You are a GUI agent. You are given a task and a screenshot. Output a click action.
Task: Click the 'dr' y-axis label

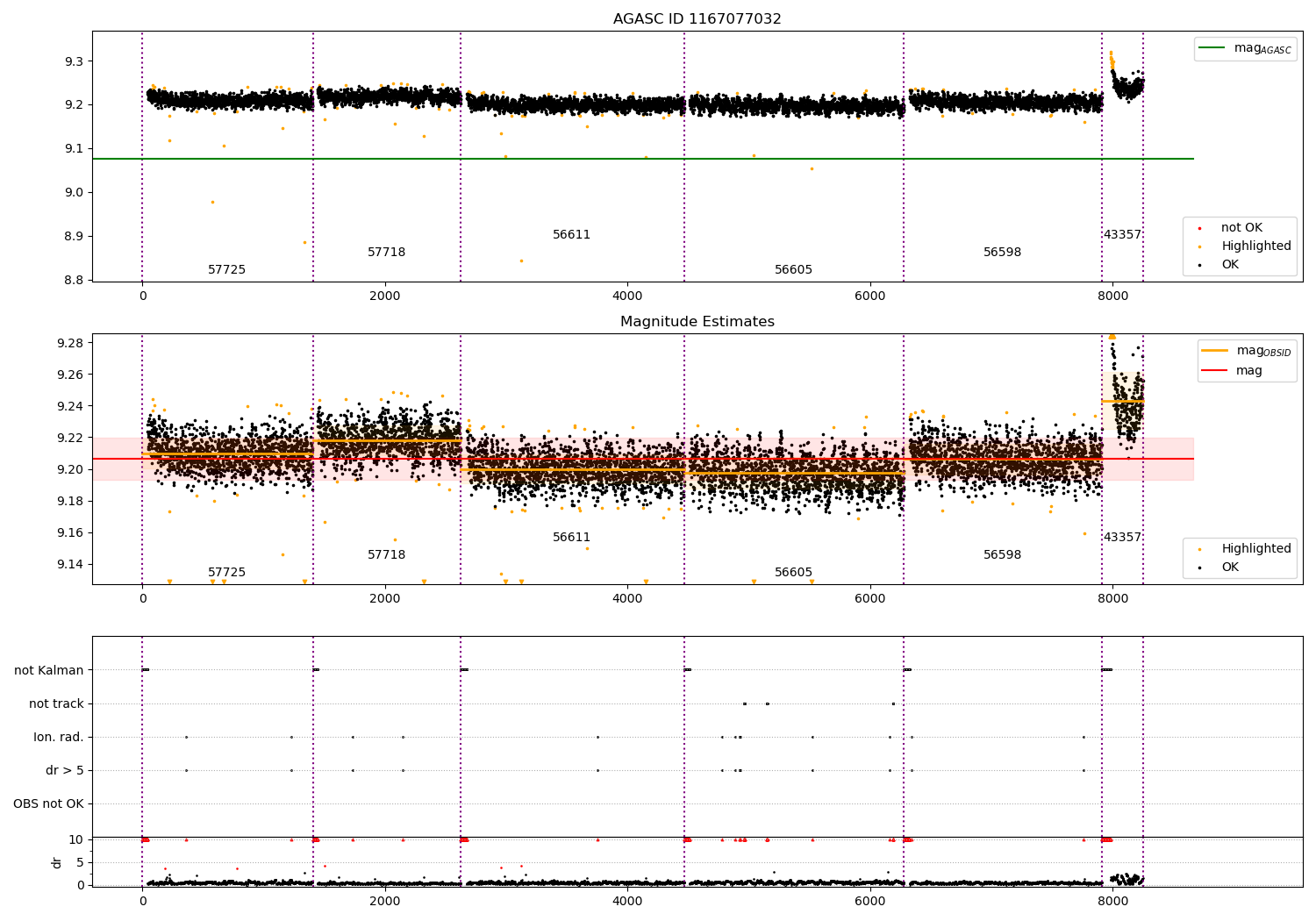[57, 862]
